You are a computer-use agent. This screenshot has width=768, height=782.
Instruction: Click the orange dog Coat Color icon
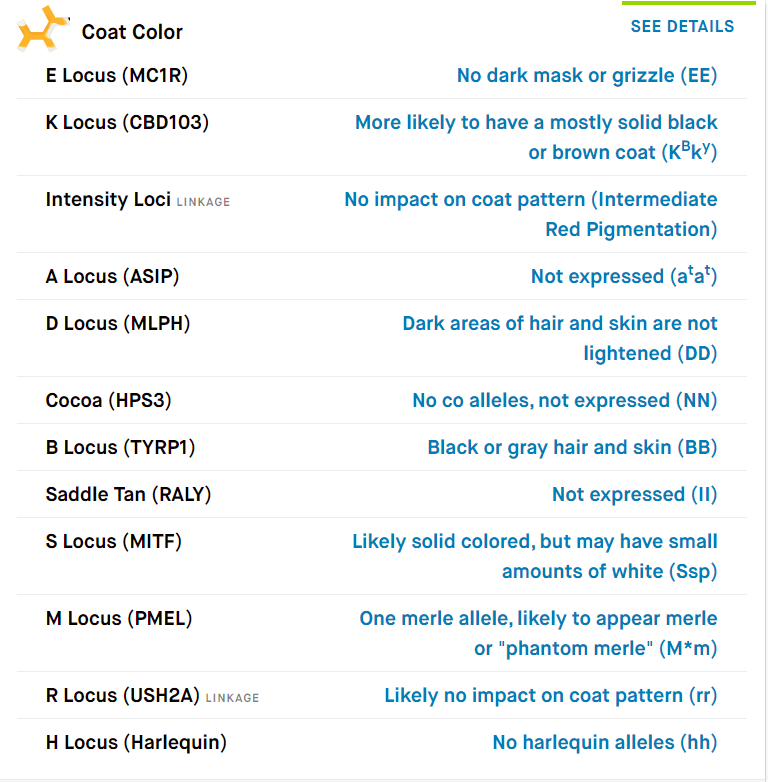click(x=43, y=28)
